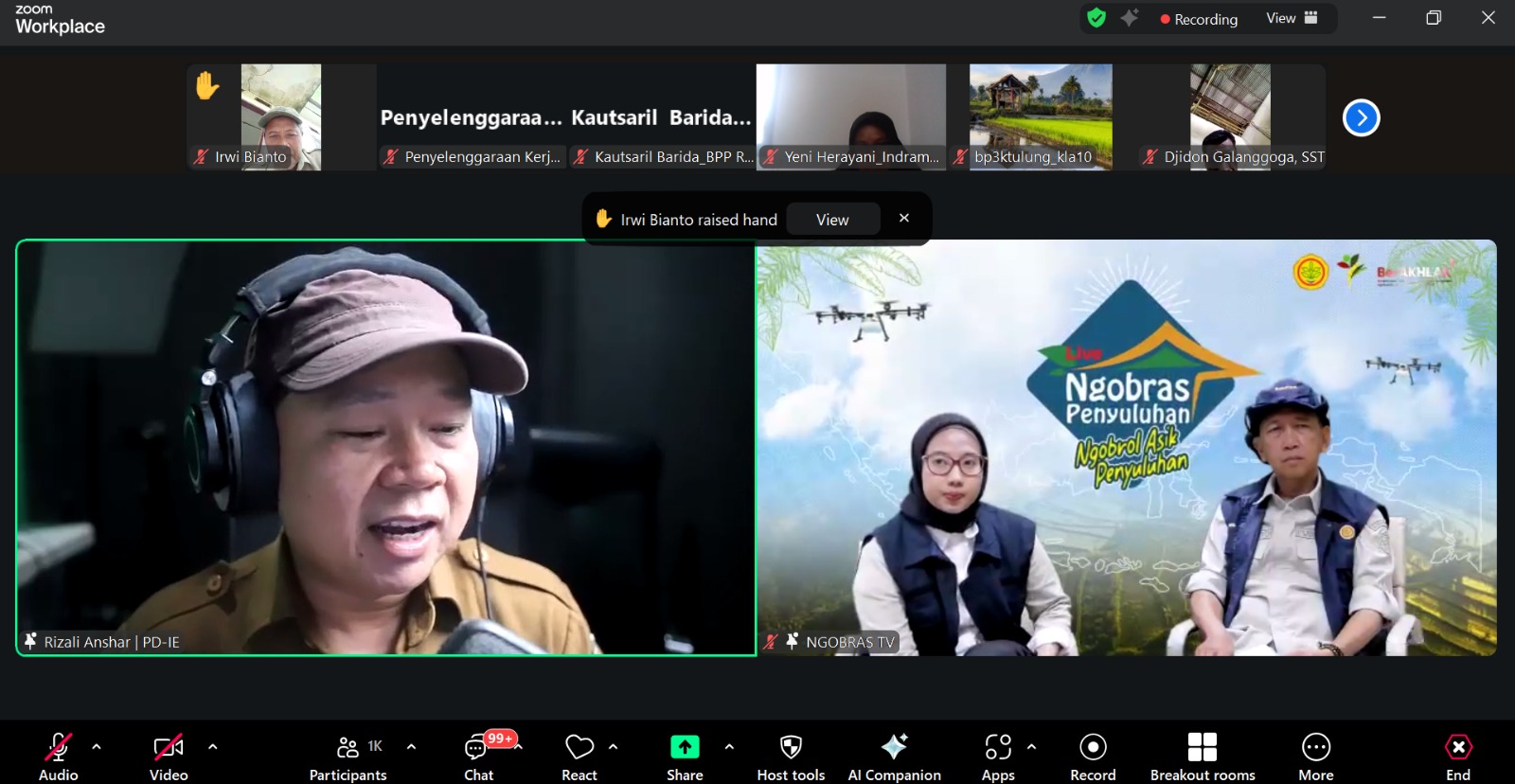Open the green encryption shield info
This screenshot has height=784, width=1515.
tap(1096, 18)
